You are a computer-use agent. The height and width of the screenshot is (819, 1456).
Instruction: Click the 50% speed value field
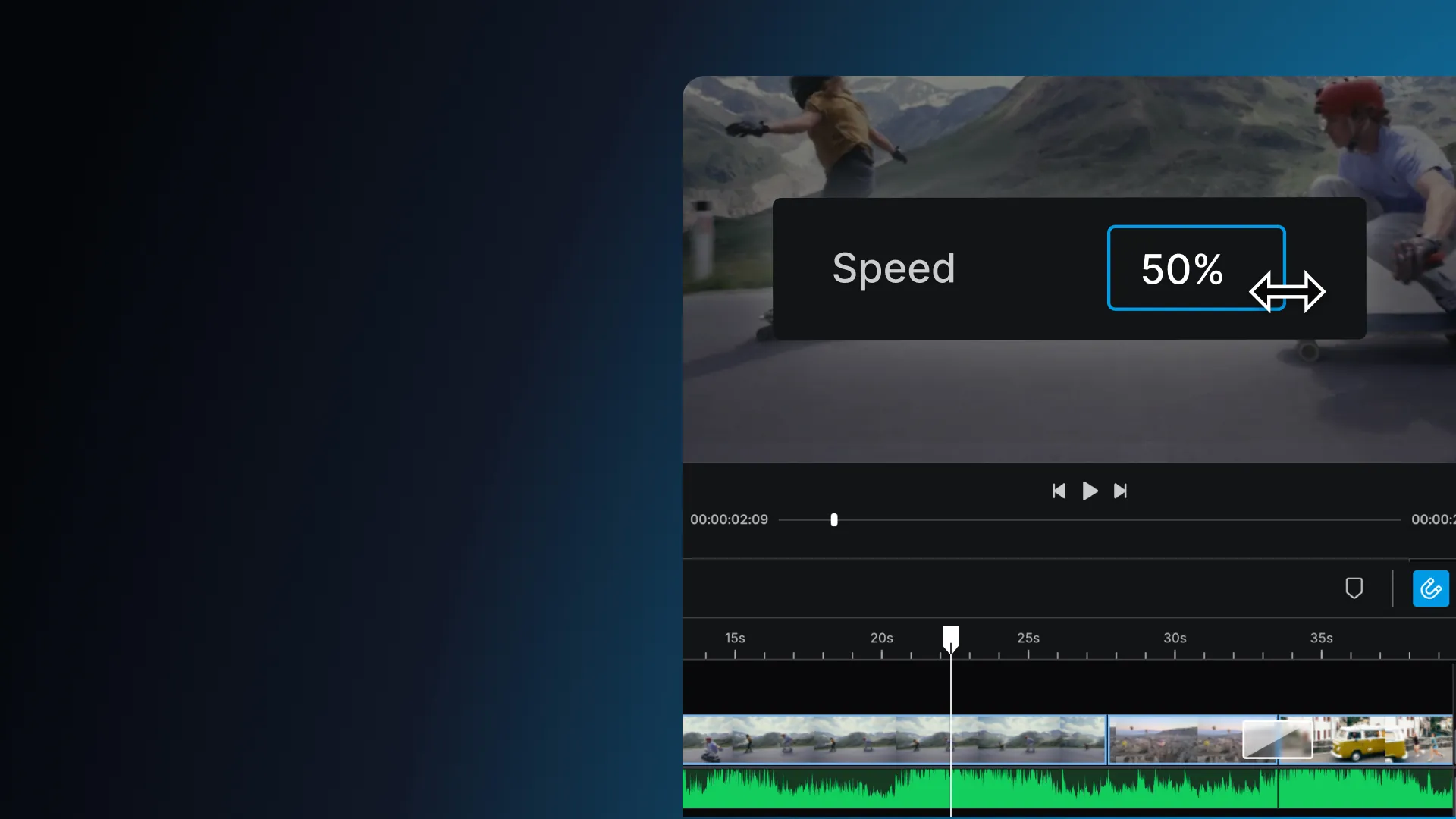(x=1181, y=268)
